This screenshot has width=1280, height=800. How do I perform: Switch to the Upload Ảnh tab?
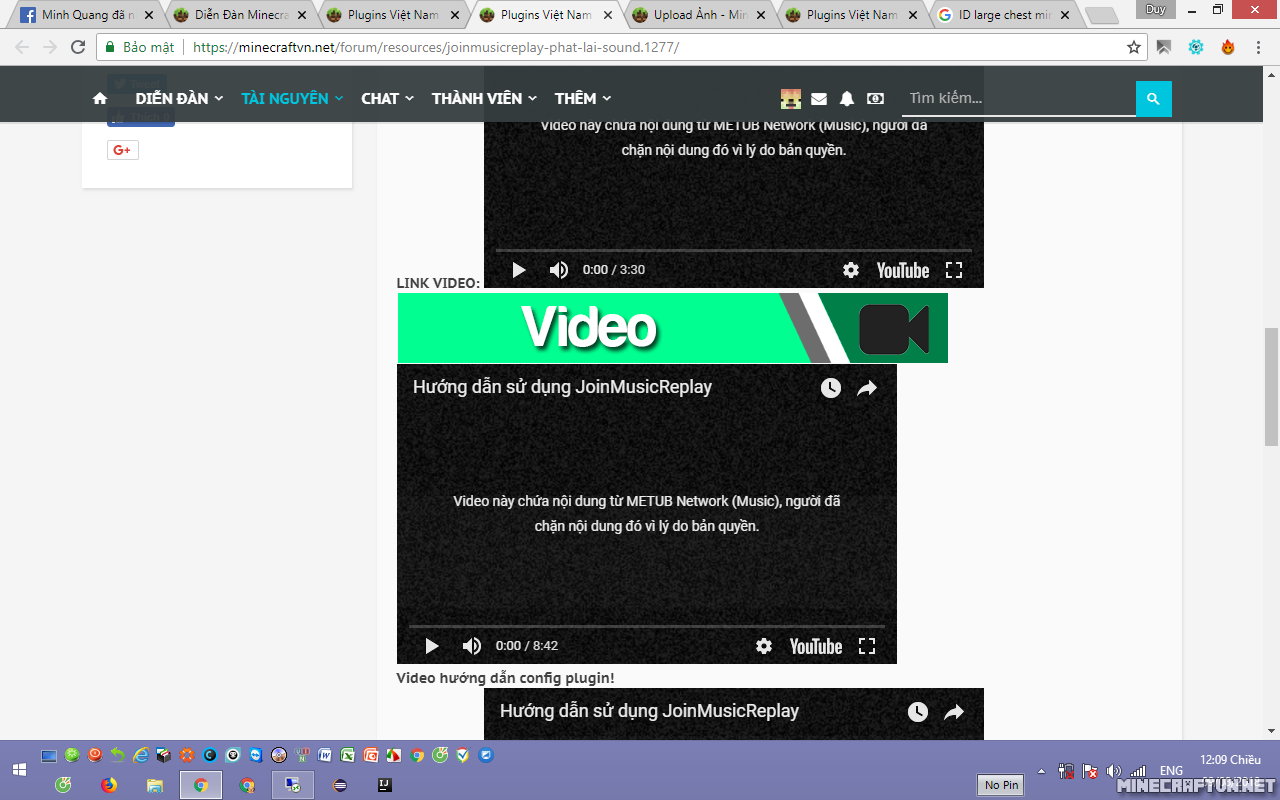[700, 15]
